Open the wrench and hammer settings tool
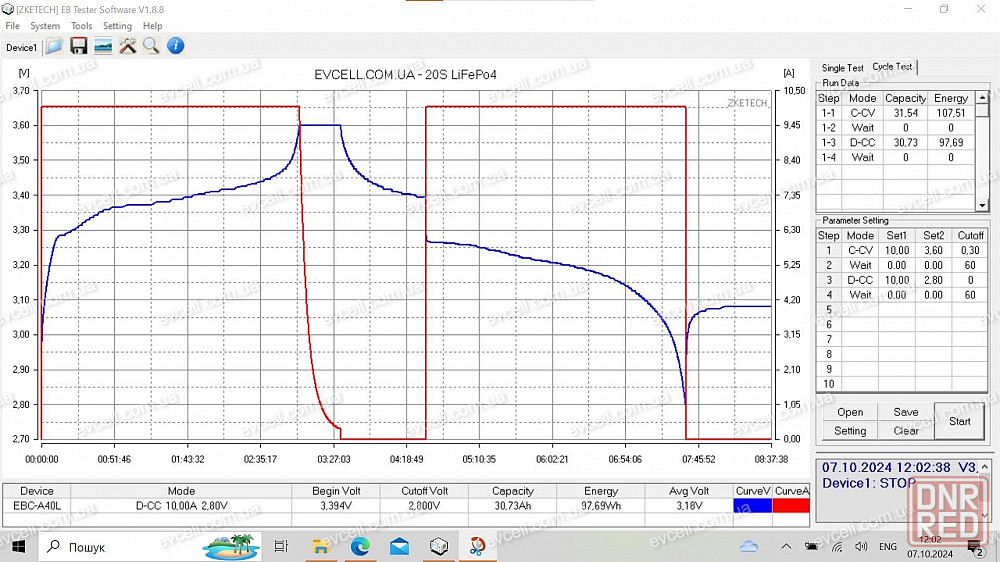1000x562 pixels. pos(128,46)
